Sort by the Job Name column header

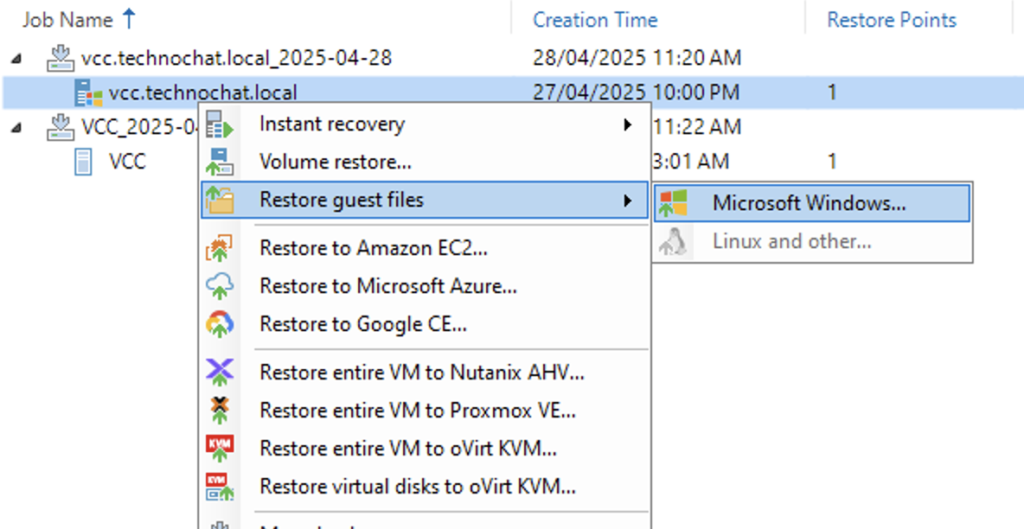point(69,19)
